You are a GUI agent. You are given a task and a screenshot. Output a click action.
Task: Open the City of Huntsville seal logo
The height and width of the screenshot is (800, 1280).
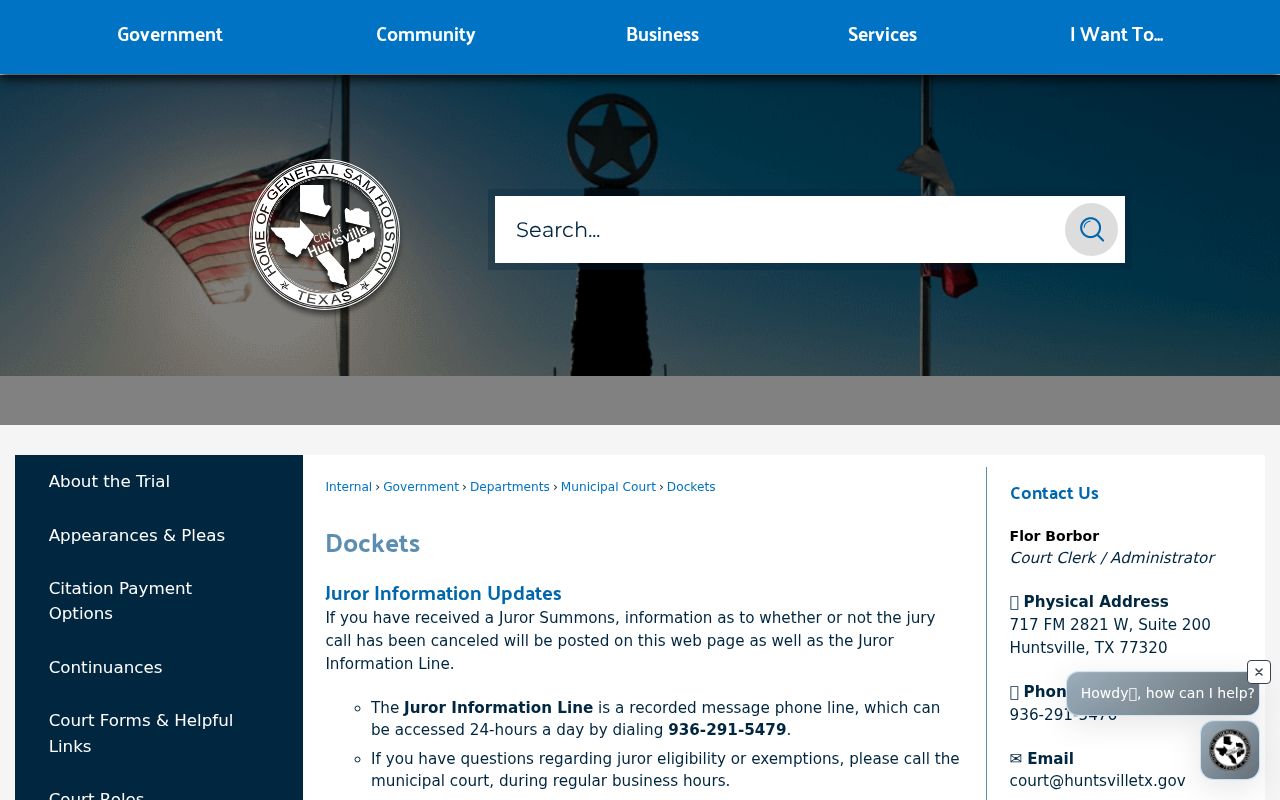[x=324, y=235]
